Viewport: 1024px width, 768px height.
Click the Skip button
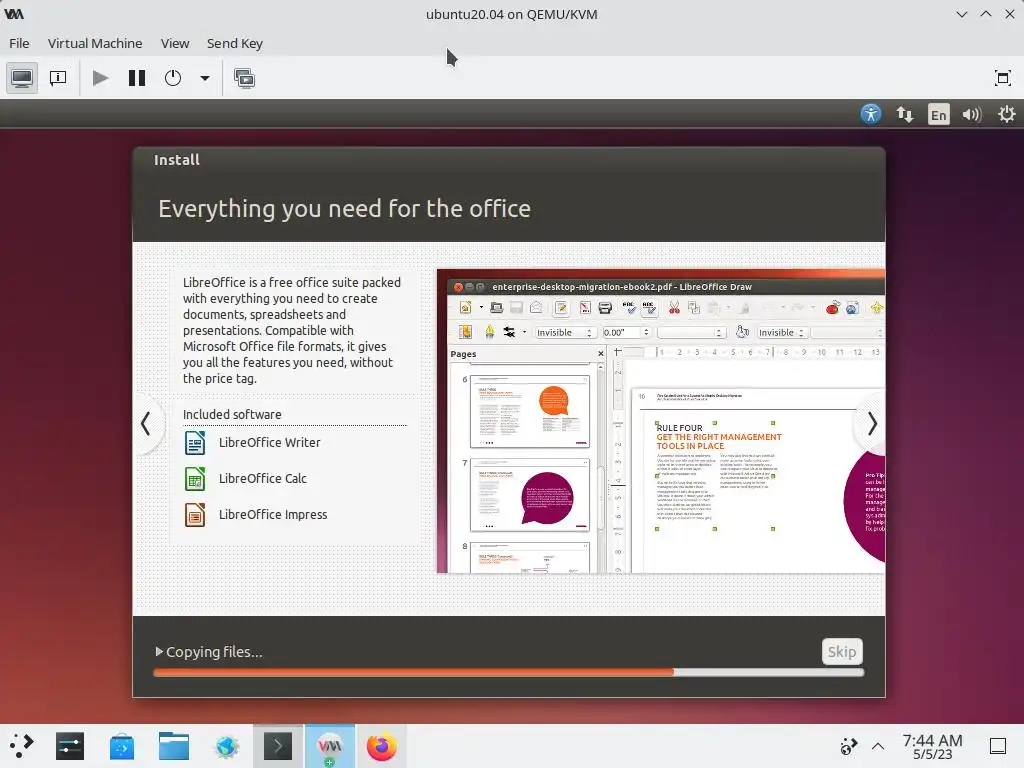point(842,651)
